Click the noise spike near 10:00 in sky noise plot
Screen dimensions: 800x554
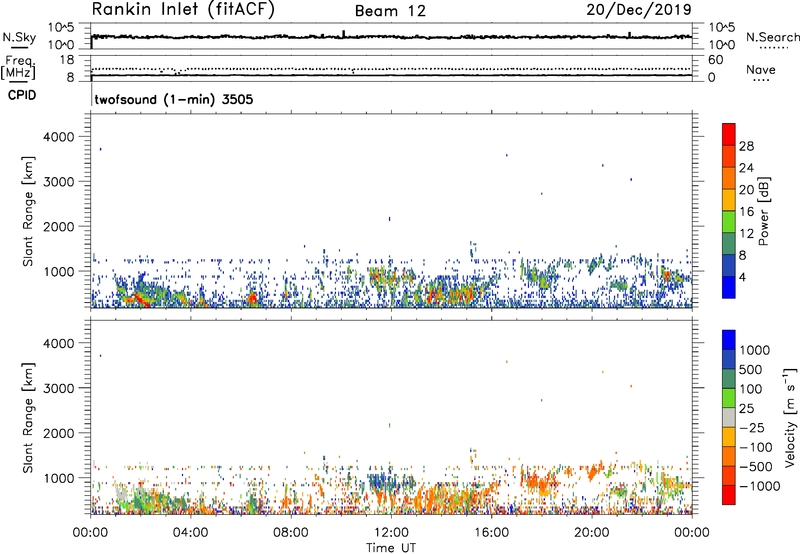[x=343, y=34]
